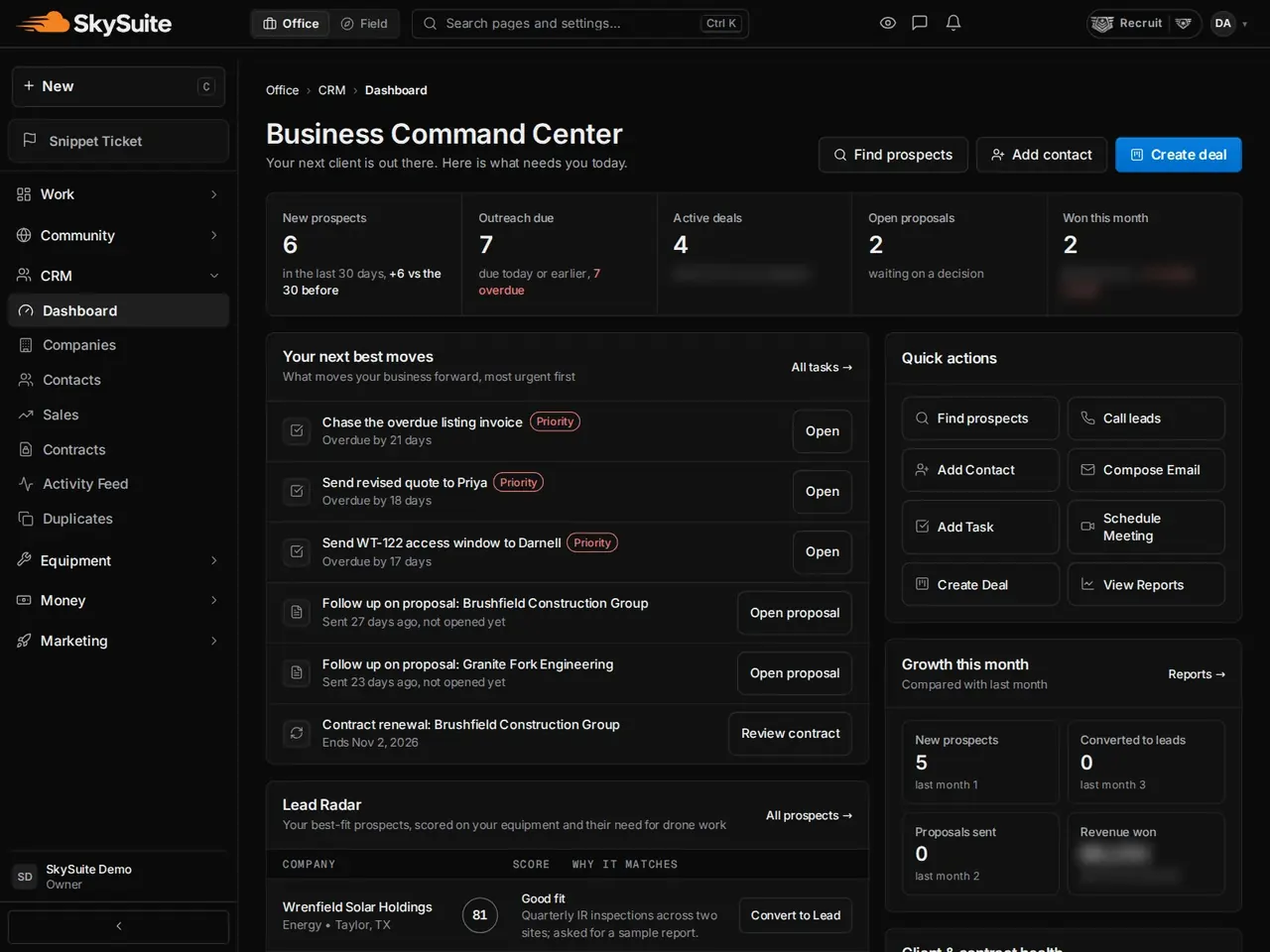This screenshot has height=952, width=1270.
Task: Open Duplicates in the CRM sidebar
Action: coord(118,519)
